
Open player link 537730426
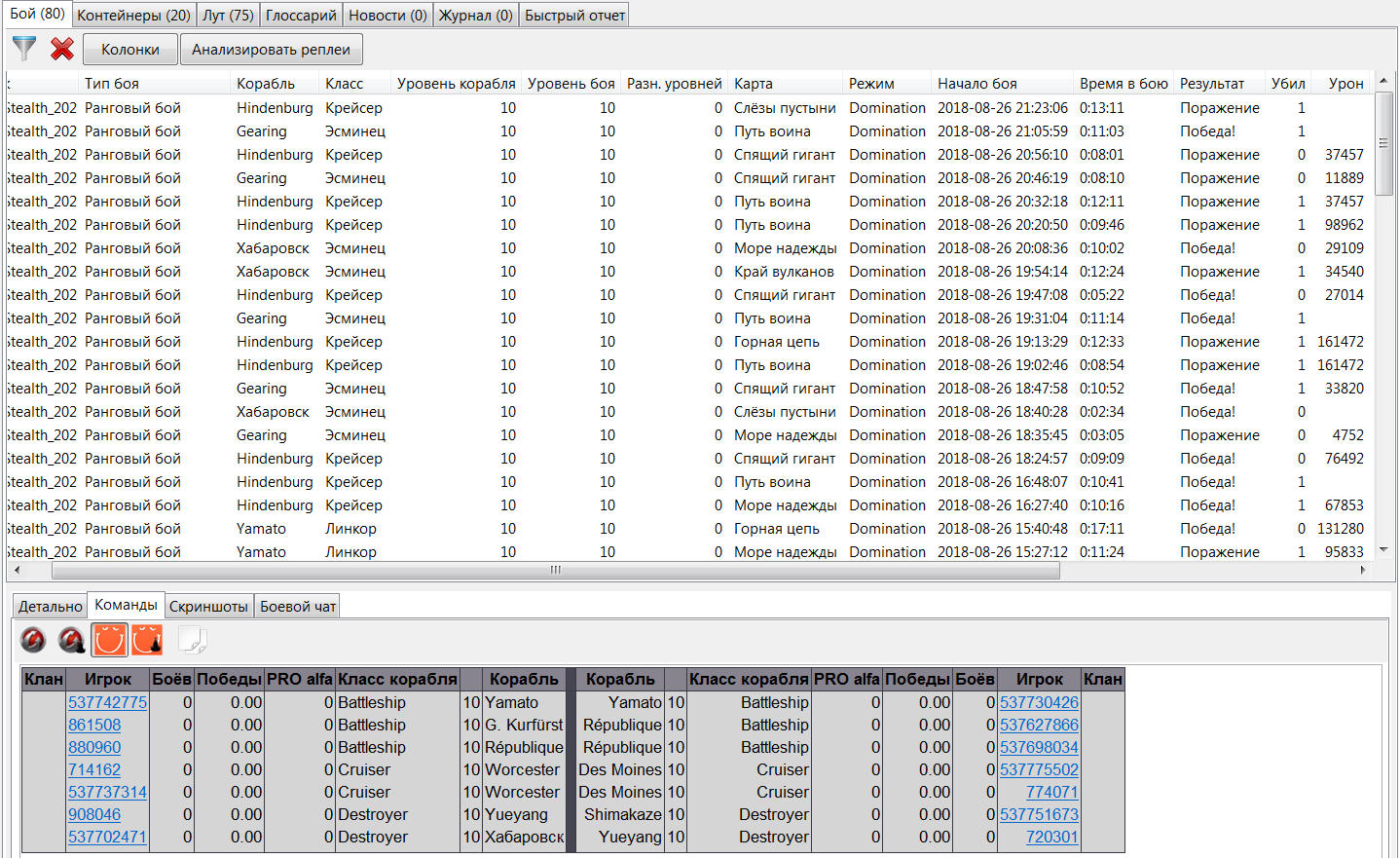(x=1039, y=702)
